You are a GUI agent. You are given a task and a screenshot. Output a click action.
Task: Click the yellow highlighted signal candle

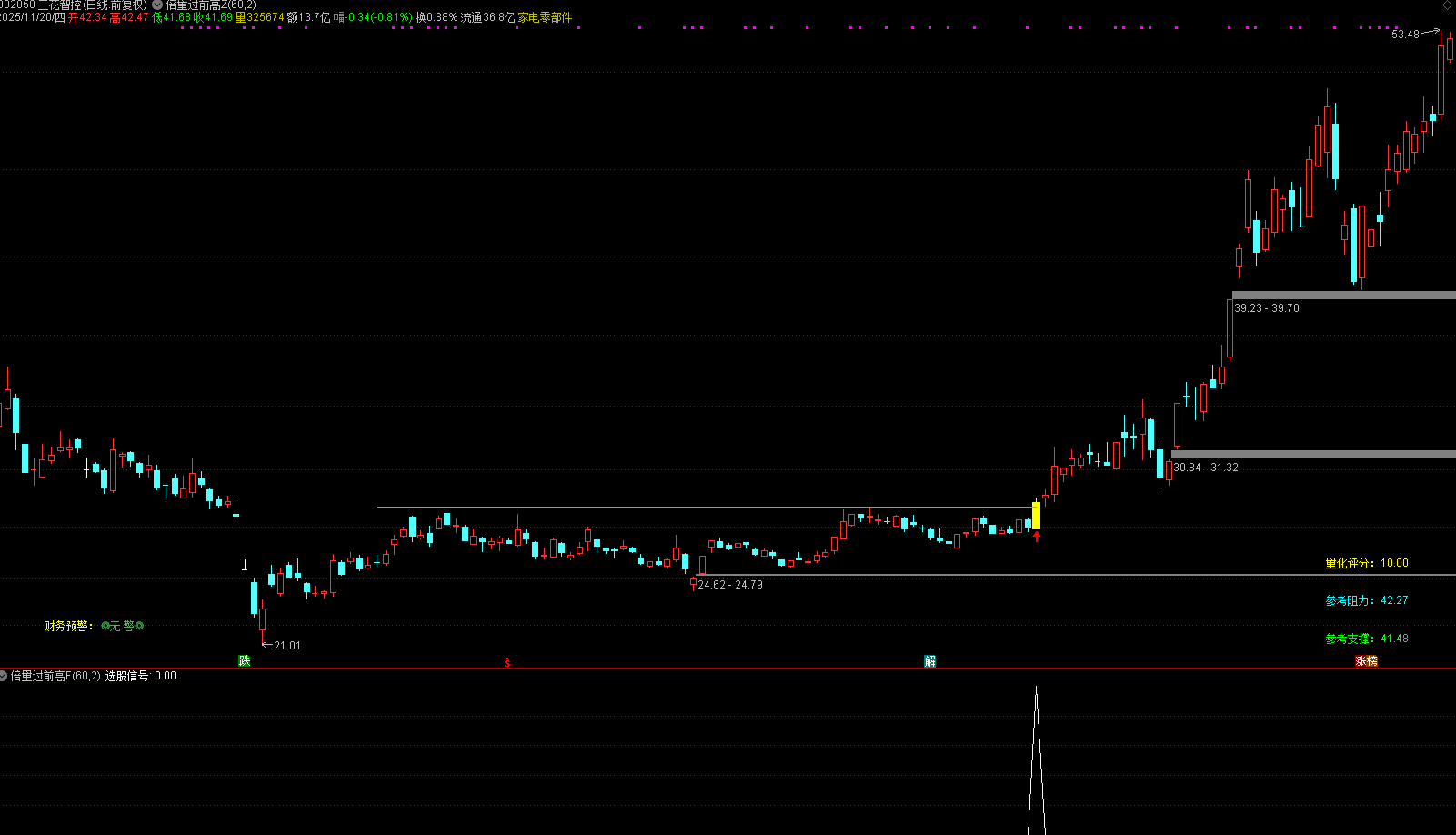[x=1036, y=516]
